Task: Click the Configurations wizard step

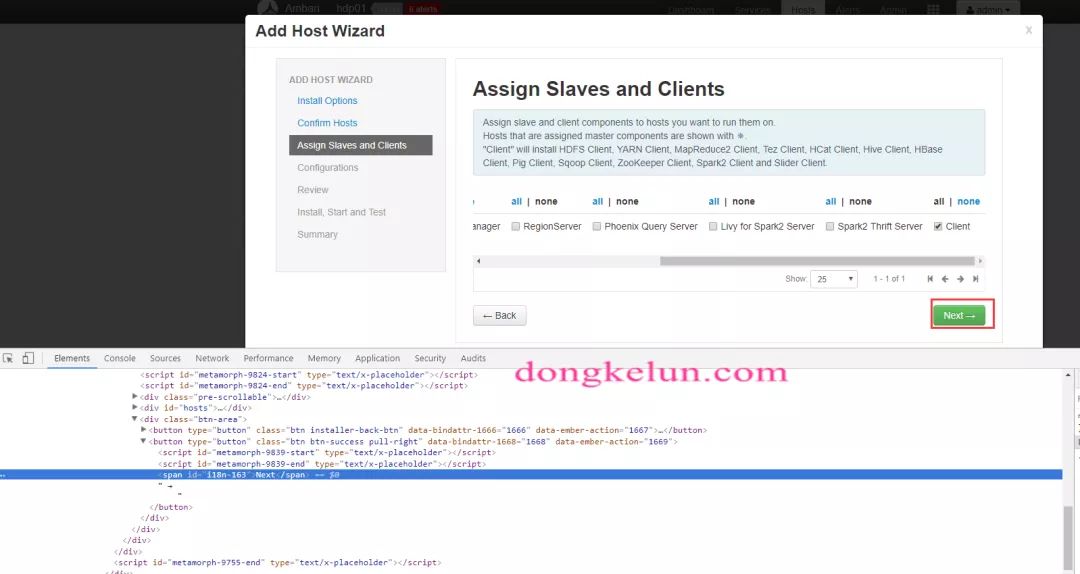Action: click(x=328, y=167)
